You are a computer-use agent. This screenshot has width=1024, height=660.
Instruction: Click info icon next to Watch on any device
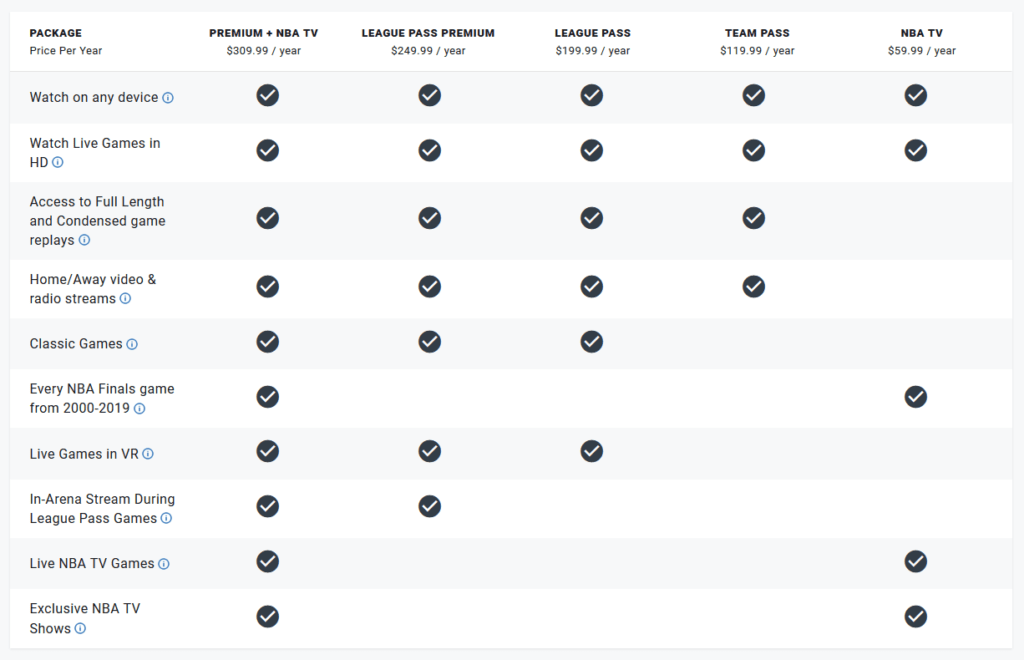[168, 98]
